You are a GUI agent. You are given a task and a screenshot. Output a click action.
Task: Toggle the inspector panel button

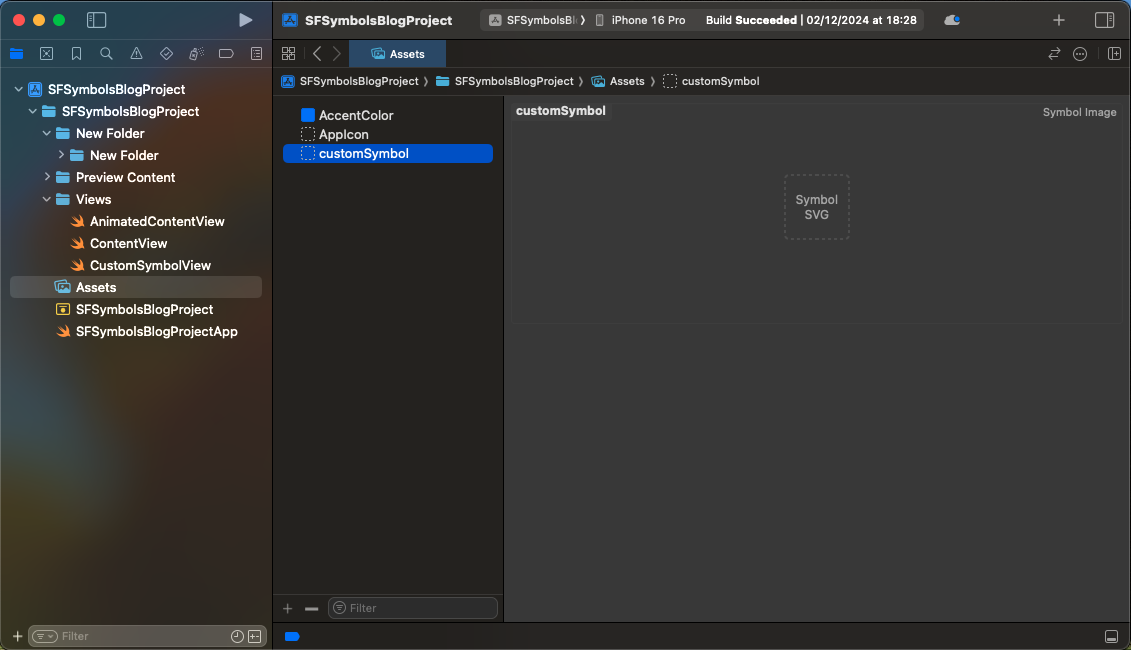click(x=1104, y=20)
